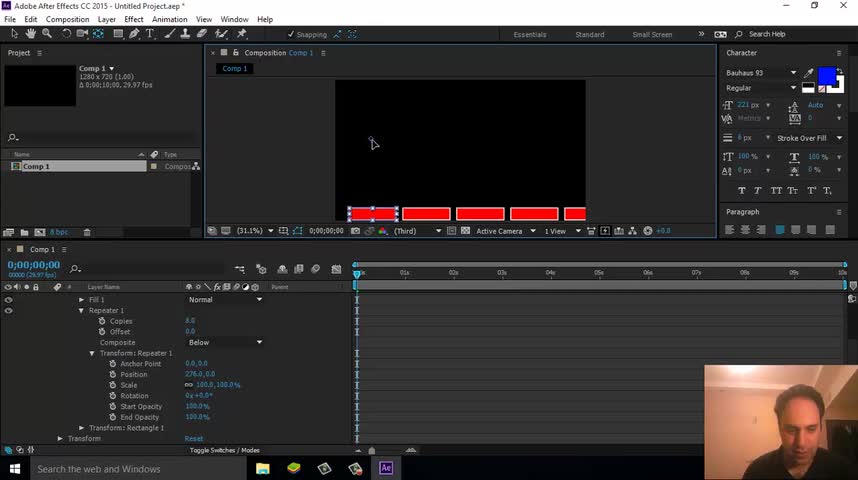Viewport: 858px width, 480px height.
Task: Click Reset next to Transform
Action: click(x=194, y=438)
